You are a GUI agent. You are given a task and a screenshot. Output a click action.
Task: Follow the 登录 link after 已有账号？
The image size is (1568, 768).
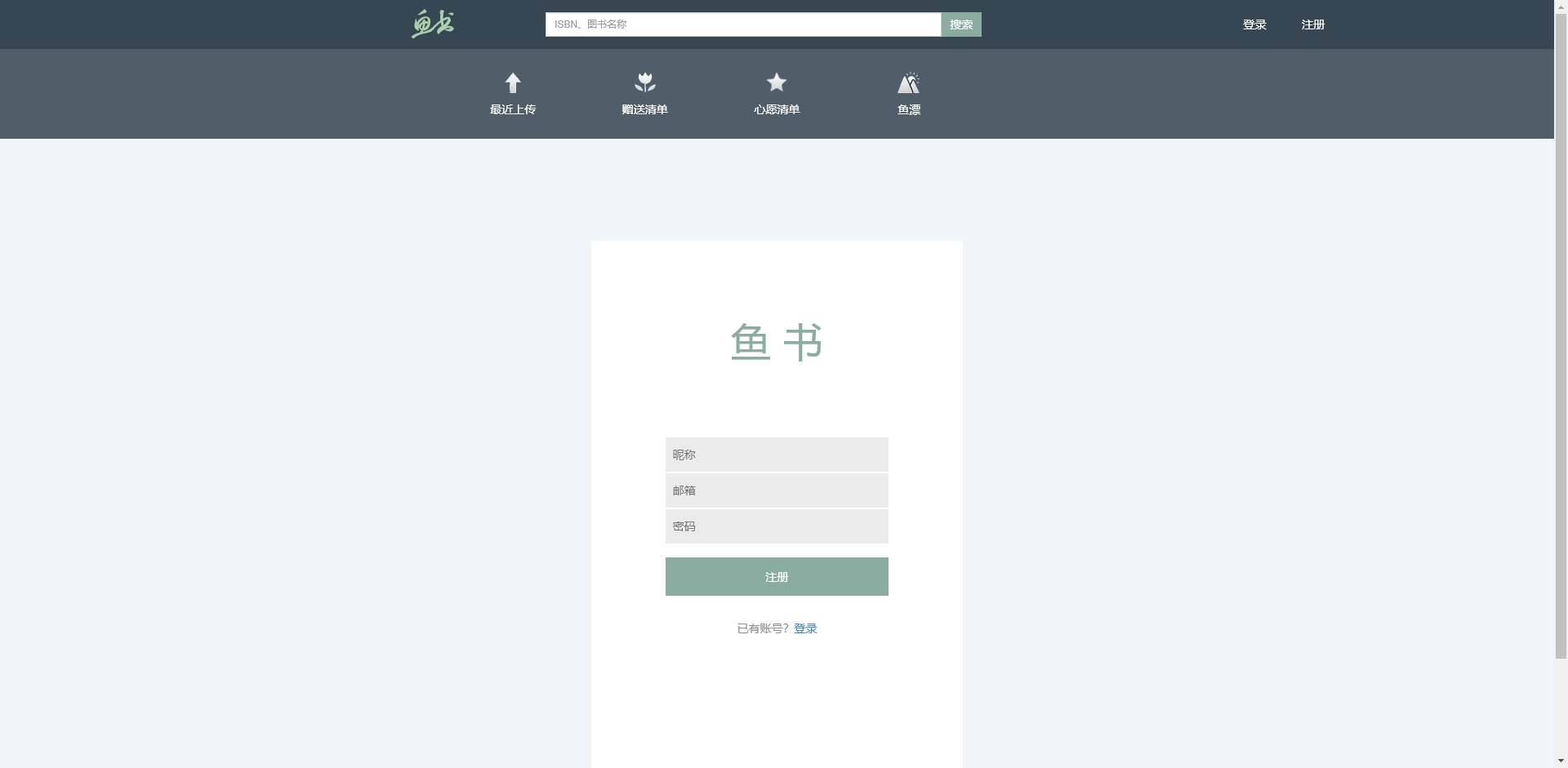pos(805,628)
